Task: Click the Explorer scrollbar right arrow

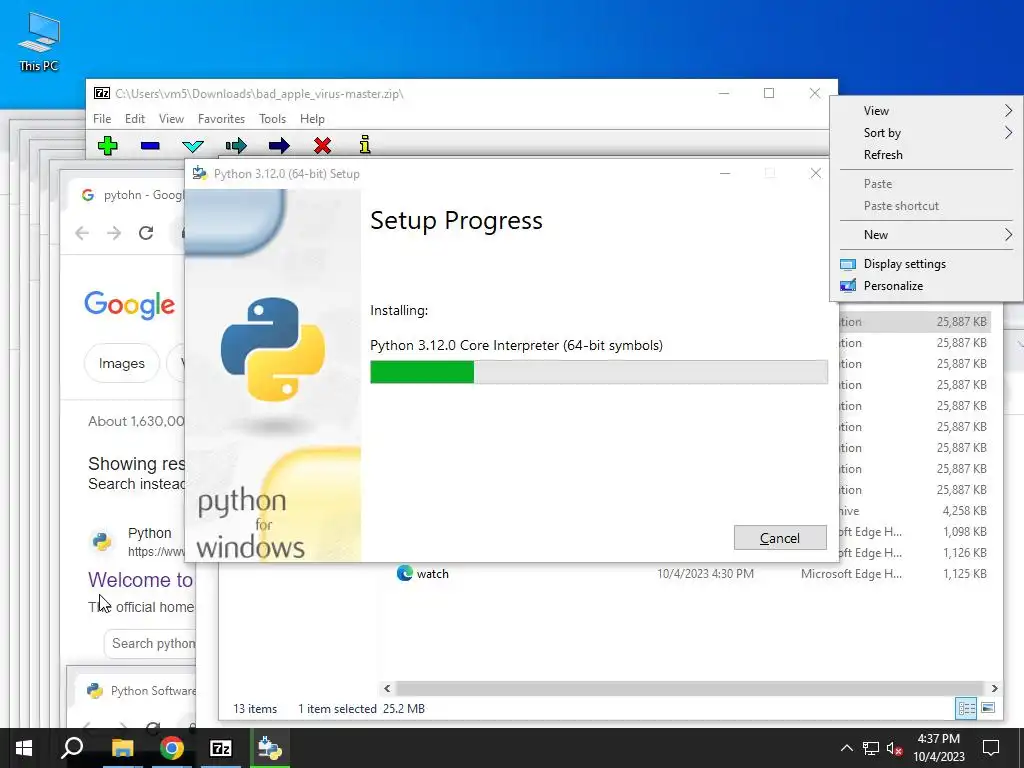Action: pos(994,688)
